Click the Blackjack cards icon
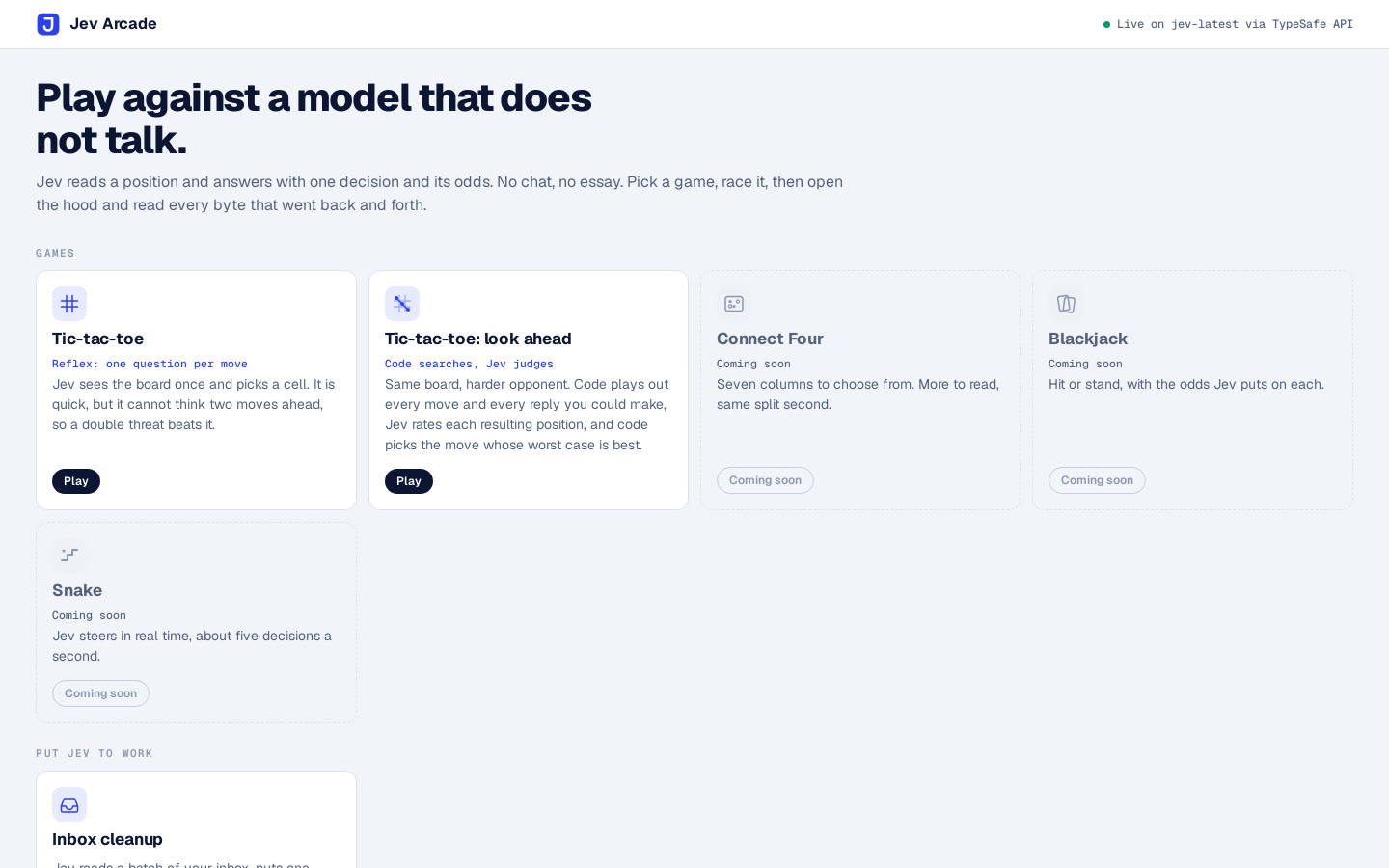The height and width of the screenshot is (868, 1389). point(1066,304)
